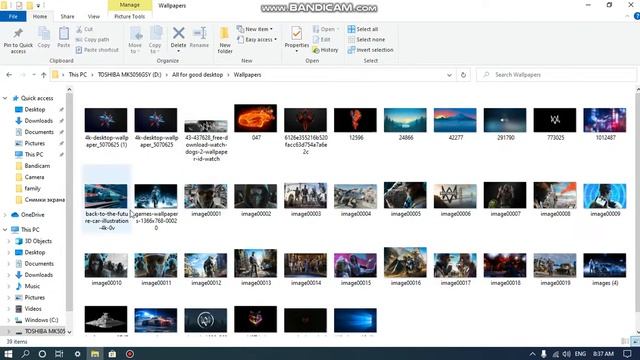
Task: Click the Edit command in Open group
Action: [322, 40]
